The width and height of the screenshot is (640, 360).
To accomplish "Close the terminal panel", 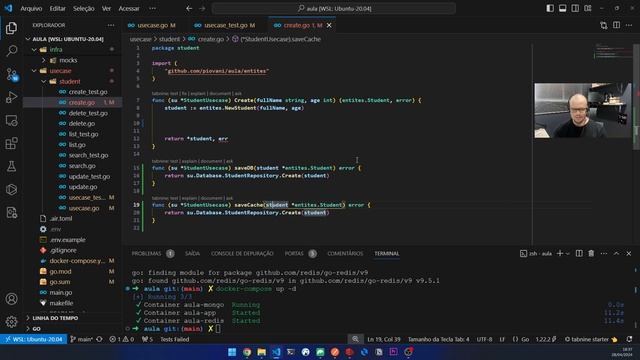I will (629, 253).
